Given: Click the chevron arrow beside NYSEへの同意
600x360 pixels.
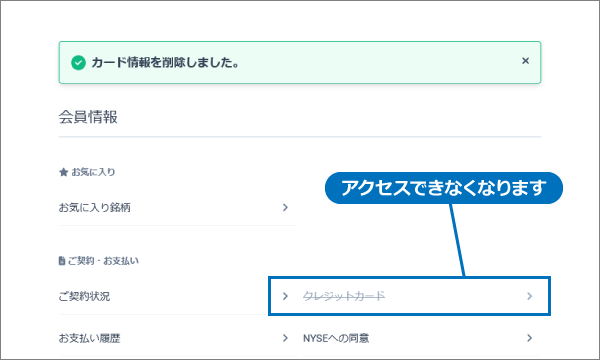Looking at the screenshot, I should (530, 338).
